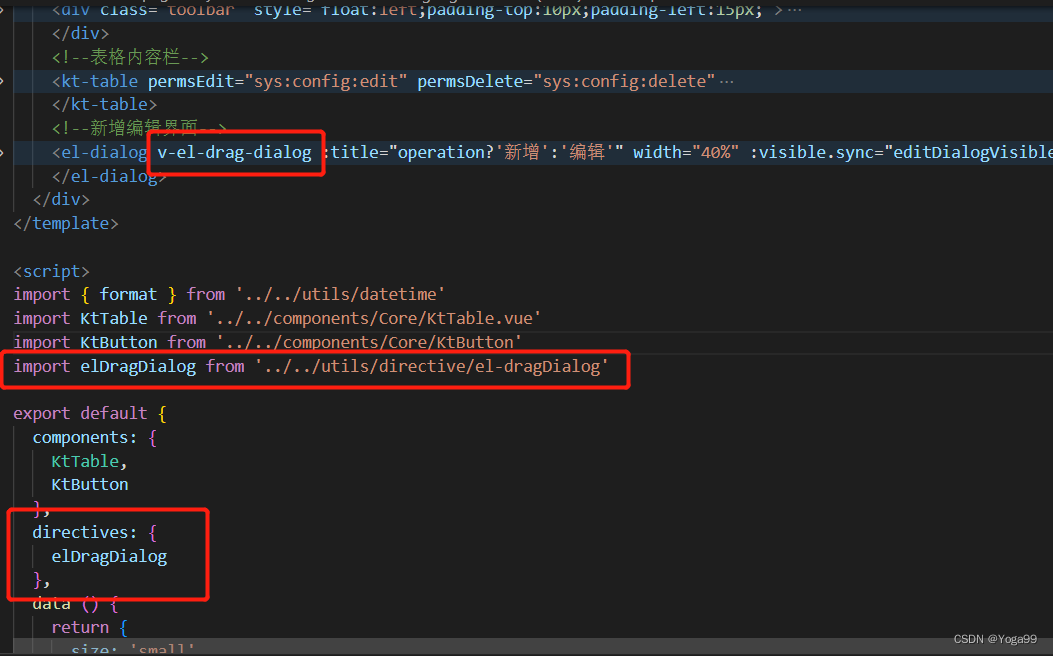Expand the folded kt-table tag line
The width and height of the screenshot is (1053, 656).
(2, 81)
